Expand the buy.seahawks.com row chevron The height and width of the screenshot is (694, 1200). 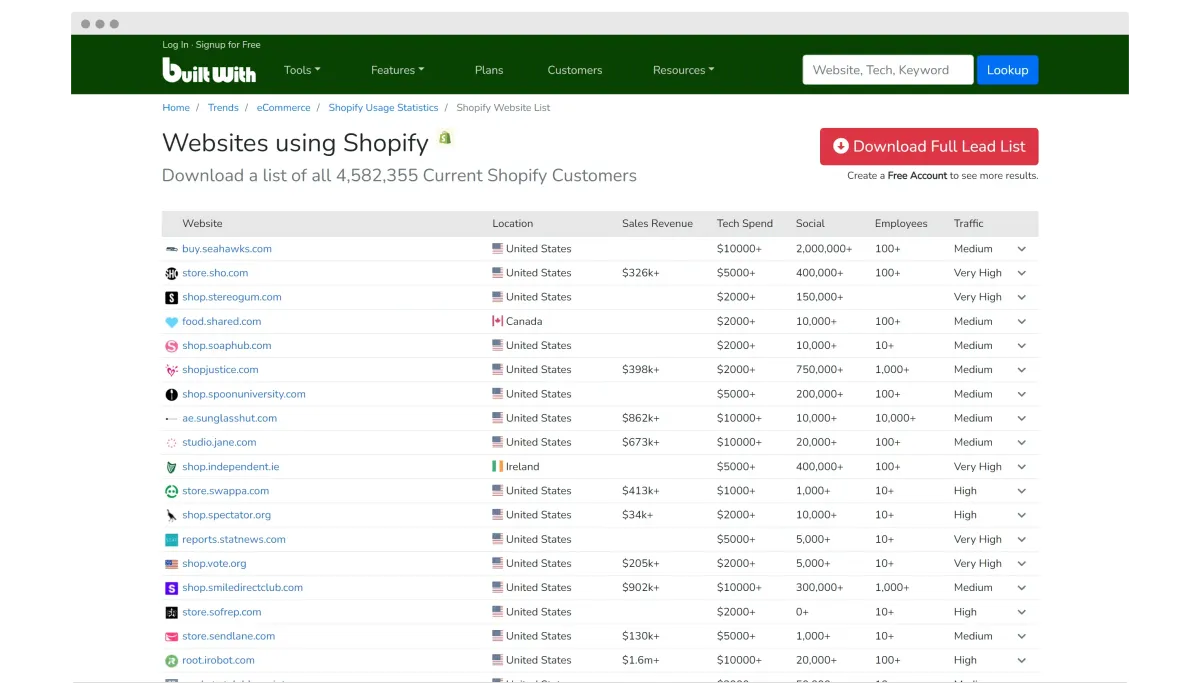(1022, 249)
